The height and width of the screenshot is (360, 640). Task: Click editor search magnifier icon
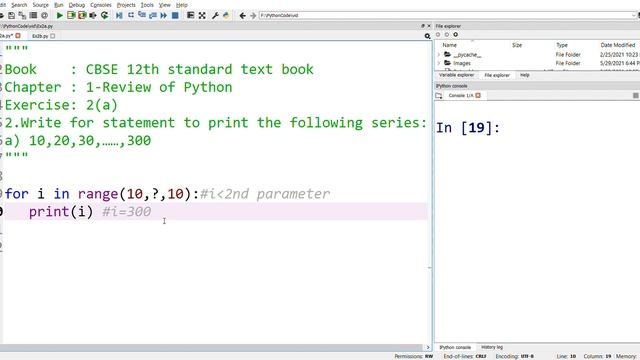427,36
